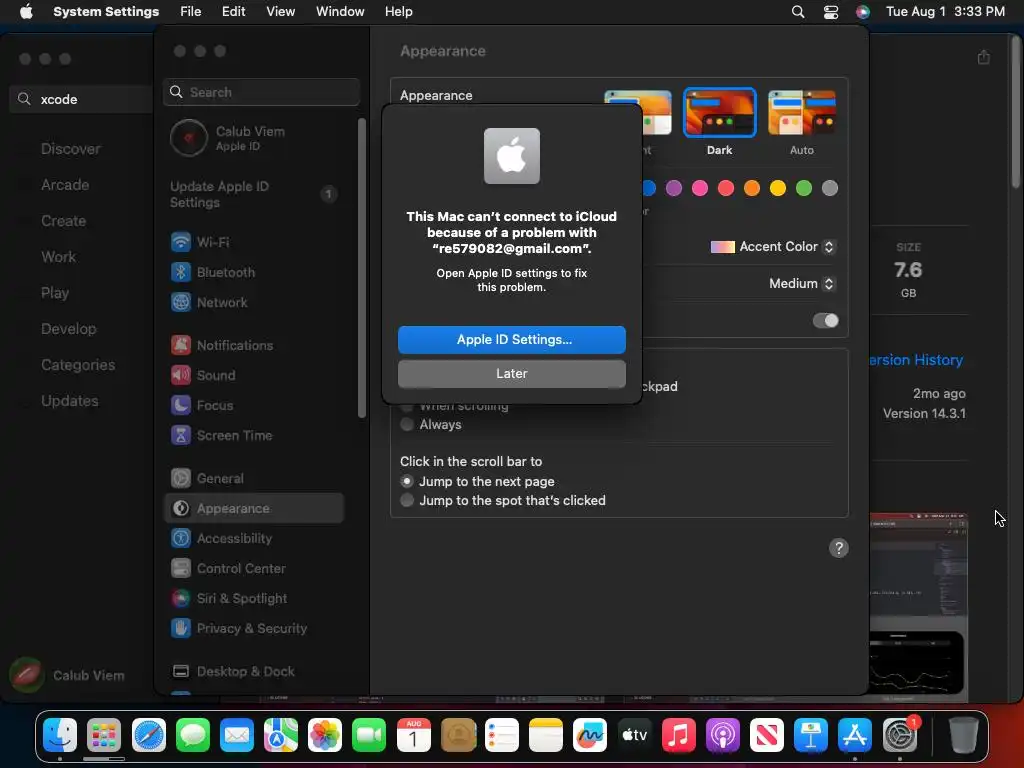Image resolution: width=1024 pixels, height=768 pixels.
Task: Dismiss the iCloud dialog with Later
Action: coord(511,374)
